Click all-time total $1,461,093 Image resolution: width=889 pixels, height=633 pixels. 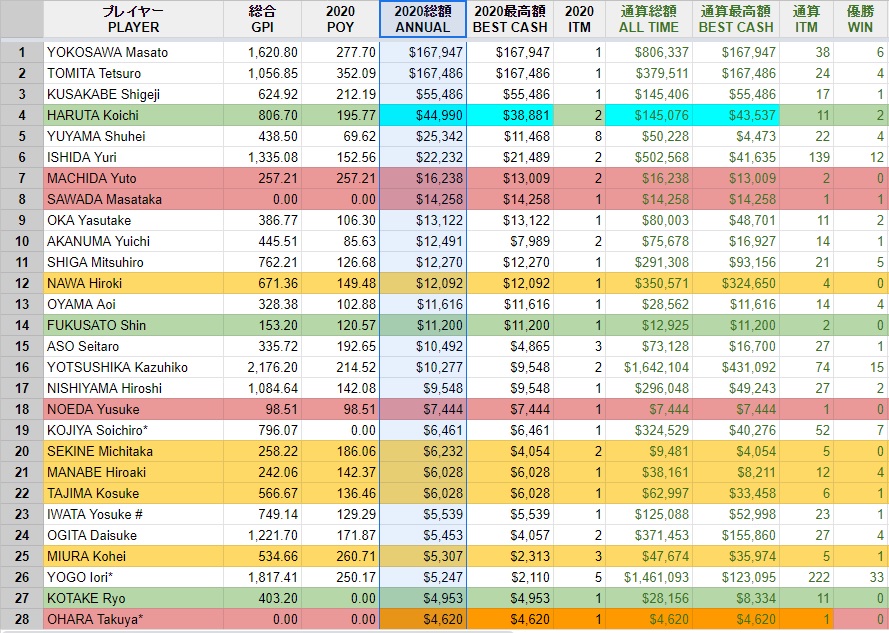649,577
